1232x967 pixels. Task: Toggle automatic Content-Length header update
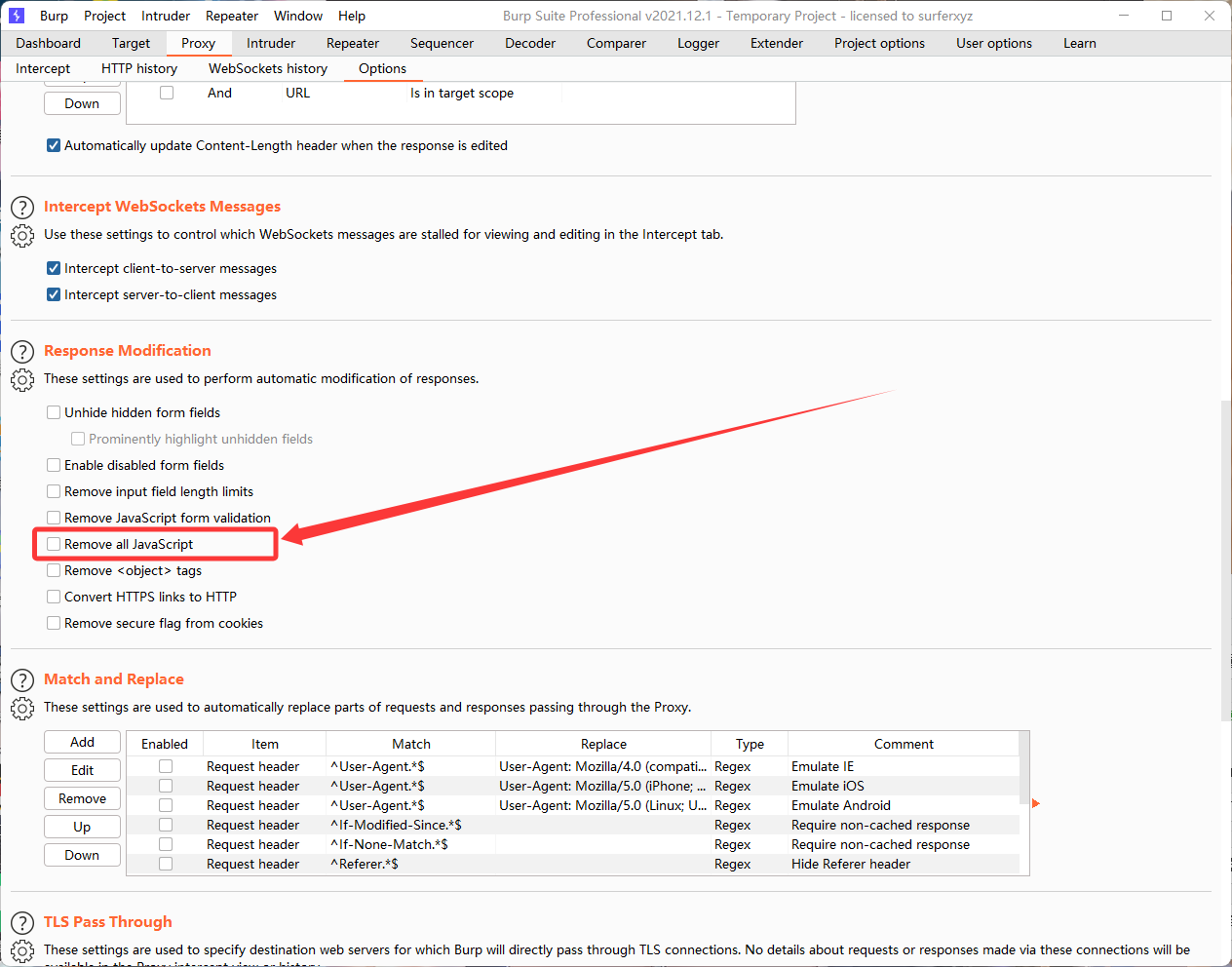[54, 145]
